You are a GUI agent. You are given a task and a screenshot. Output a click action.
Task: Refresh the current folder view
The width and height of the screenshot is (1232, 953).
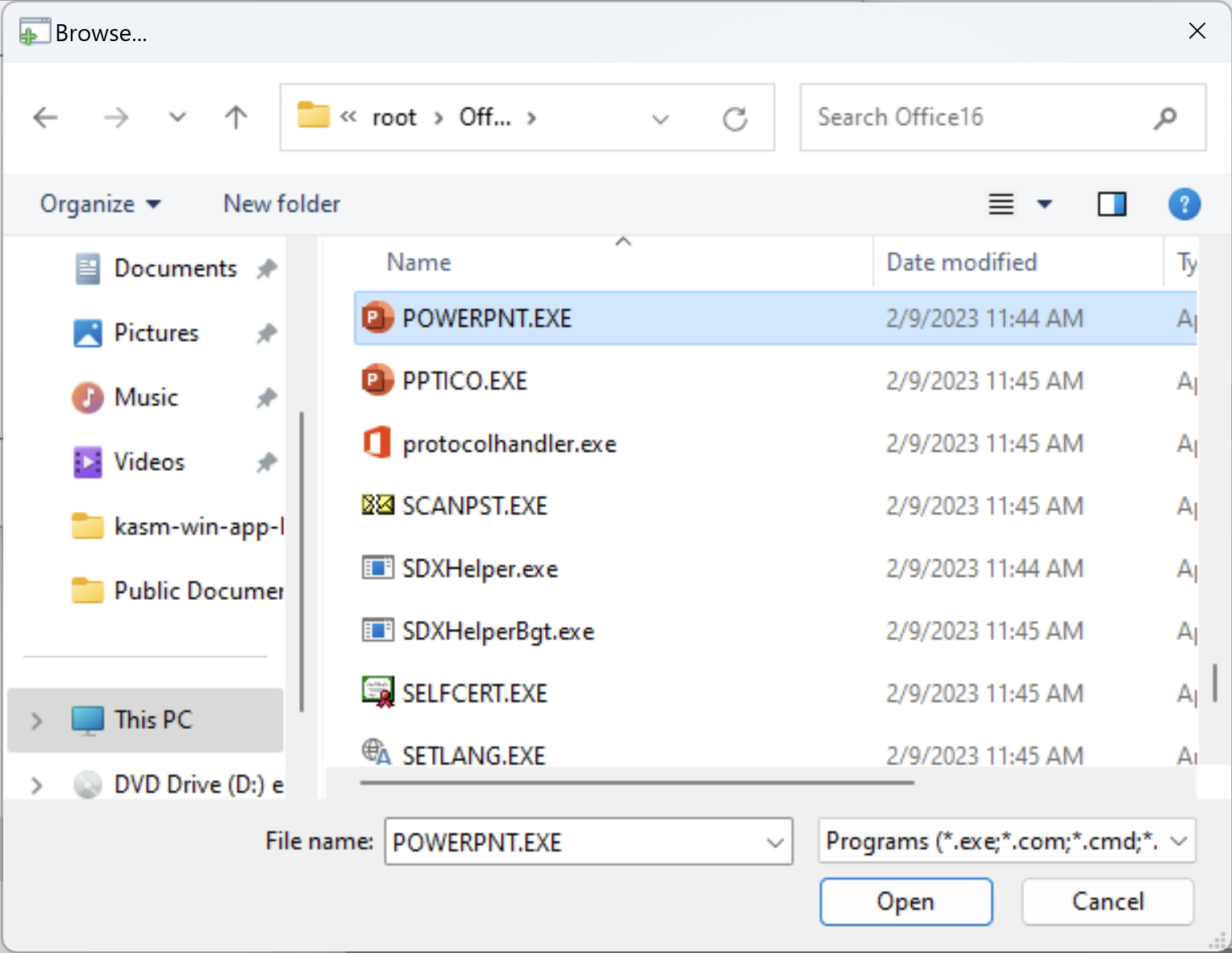tap(735, 118)
